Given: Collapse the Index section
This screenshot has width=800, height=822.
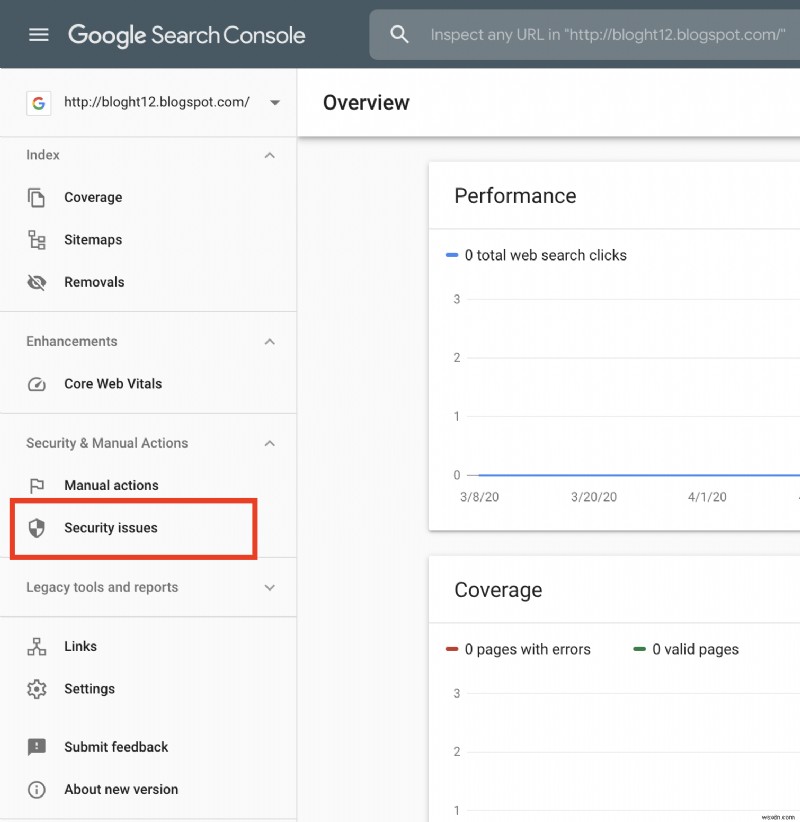Looking at the screenshot, I should tap(269, 155).
